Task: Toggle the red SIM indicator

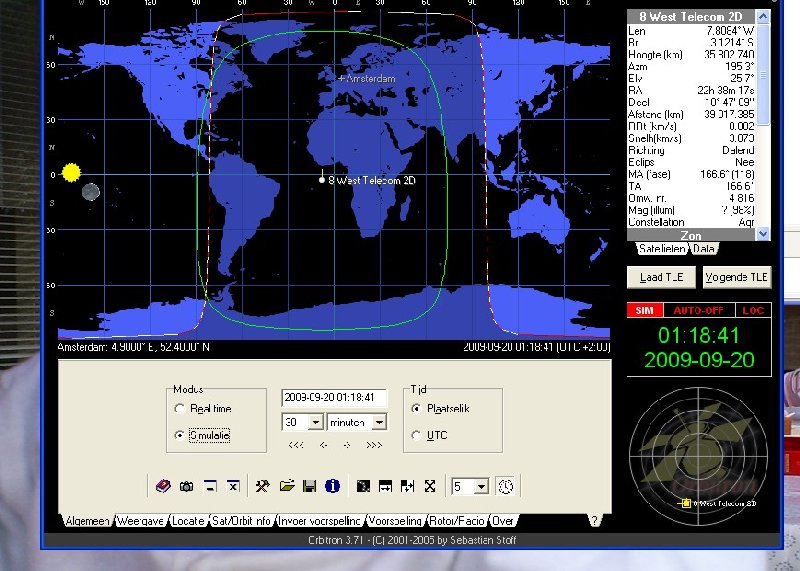Action: coord(645,310)
